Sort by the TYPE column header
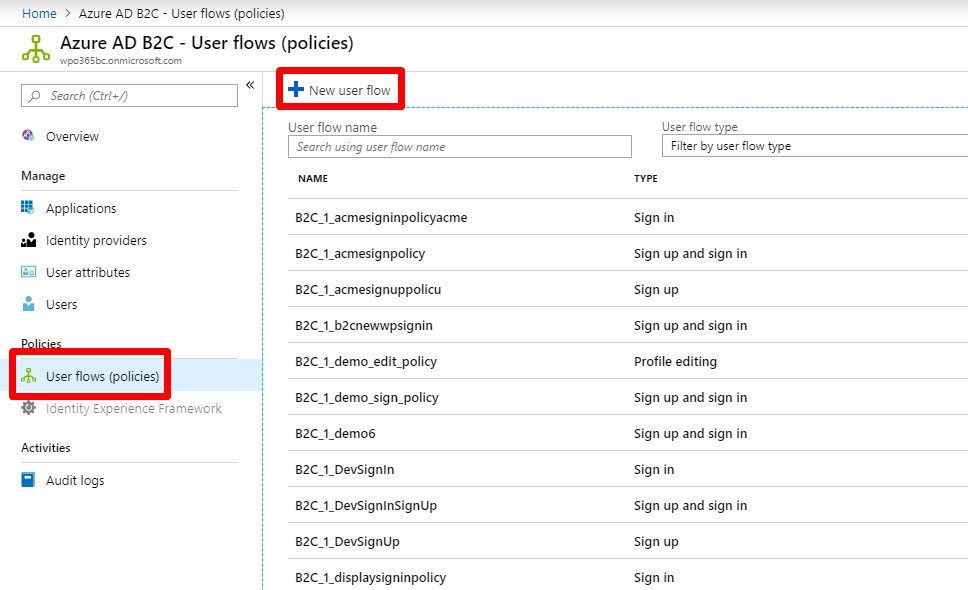Screen dimensions: 968x590 (x=646, y=178)
